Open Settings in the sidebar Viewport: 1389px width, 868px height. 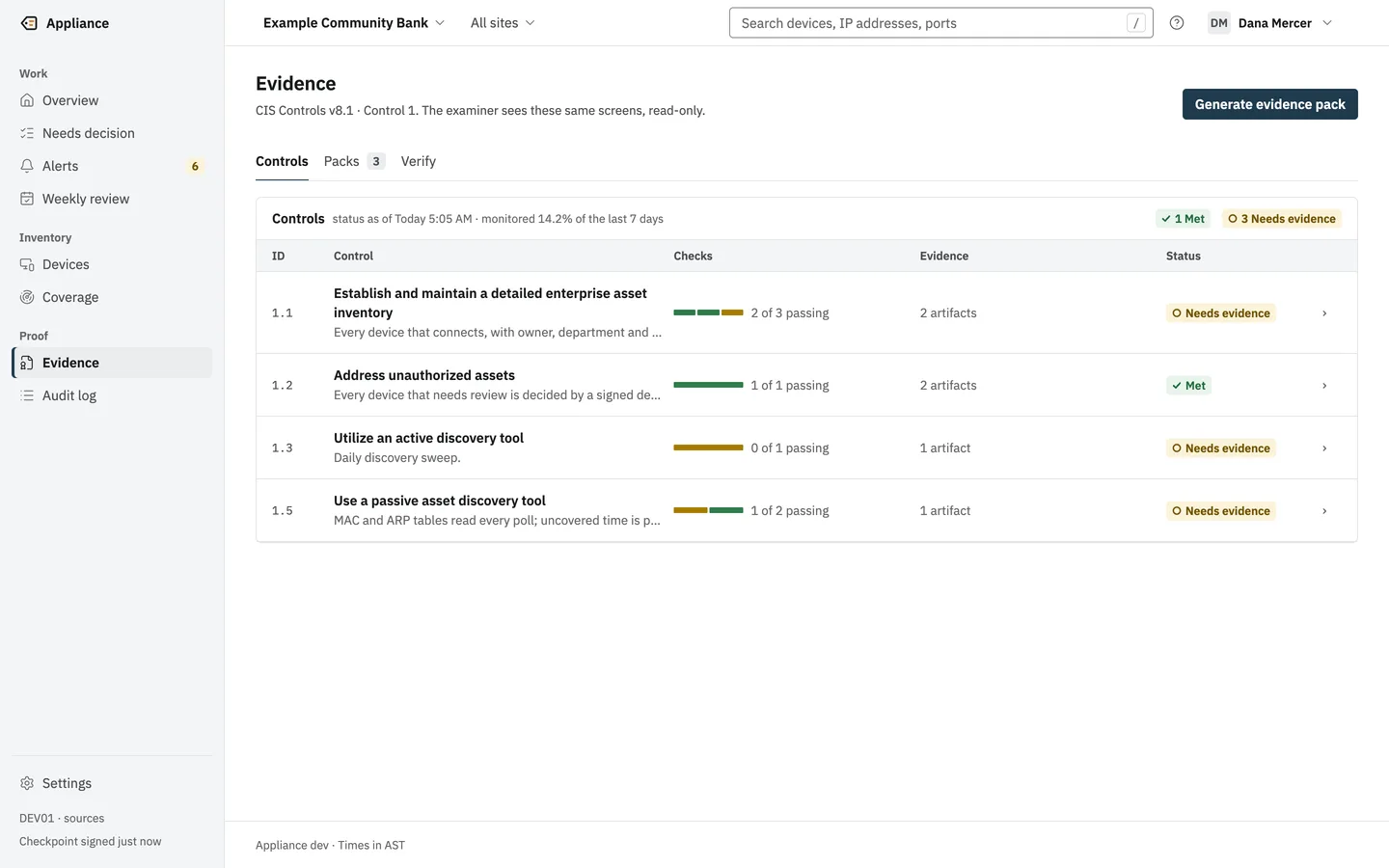(x=112, y=783)
